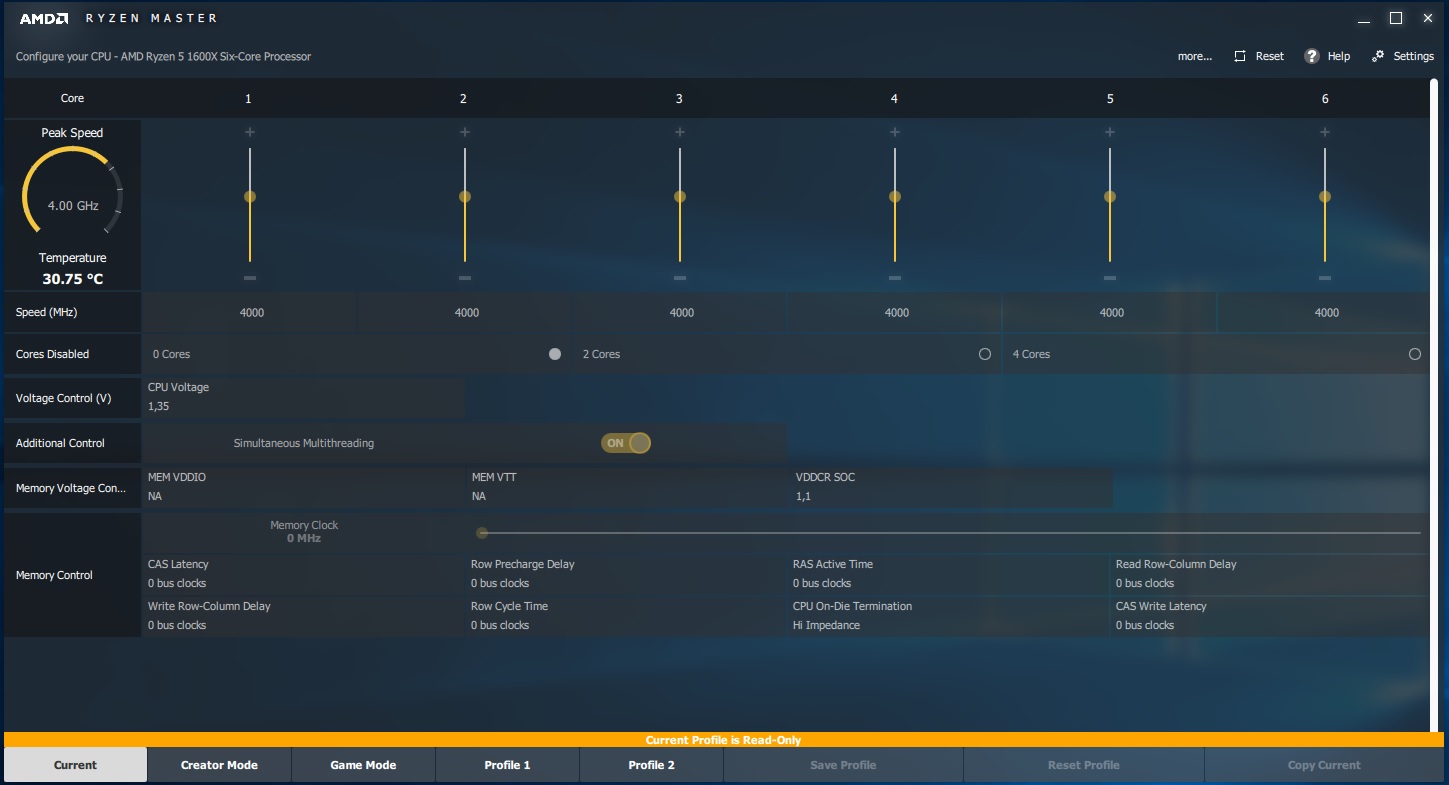Open Settings via gear icon

click(1378, 56)
